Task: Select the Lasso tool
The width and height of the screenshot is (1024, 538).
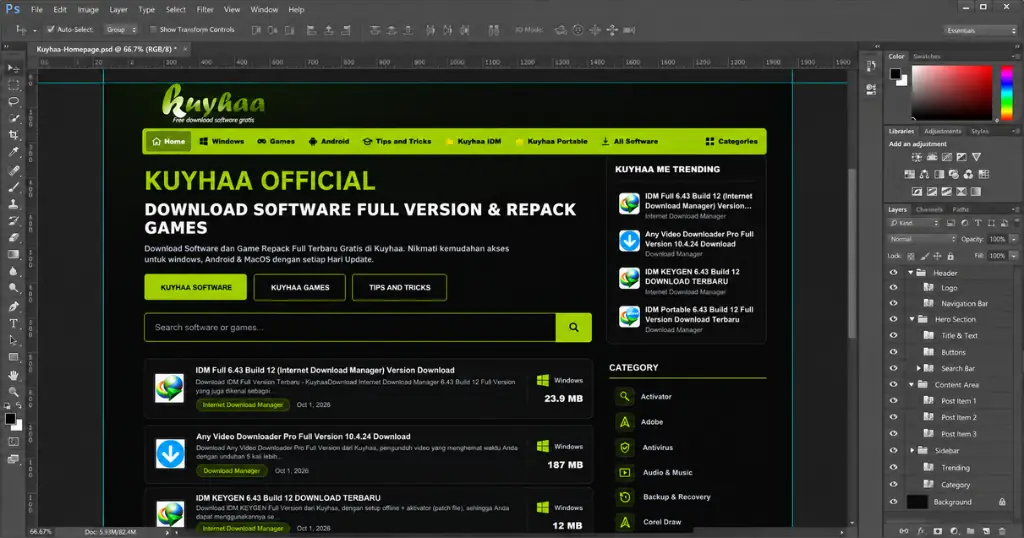Action: (x=13, y=101)
